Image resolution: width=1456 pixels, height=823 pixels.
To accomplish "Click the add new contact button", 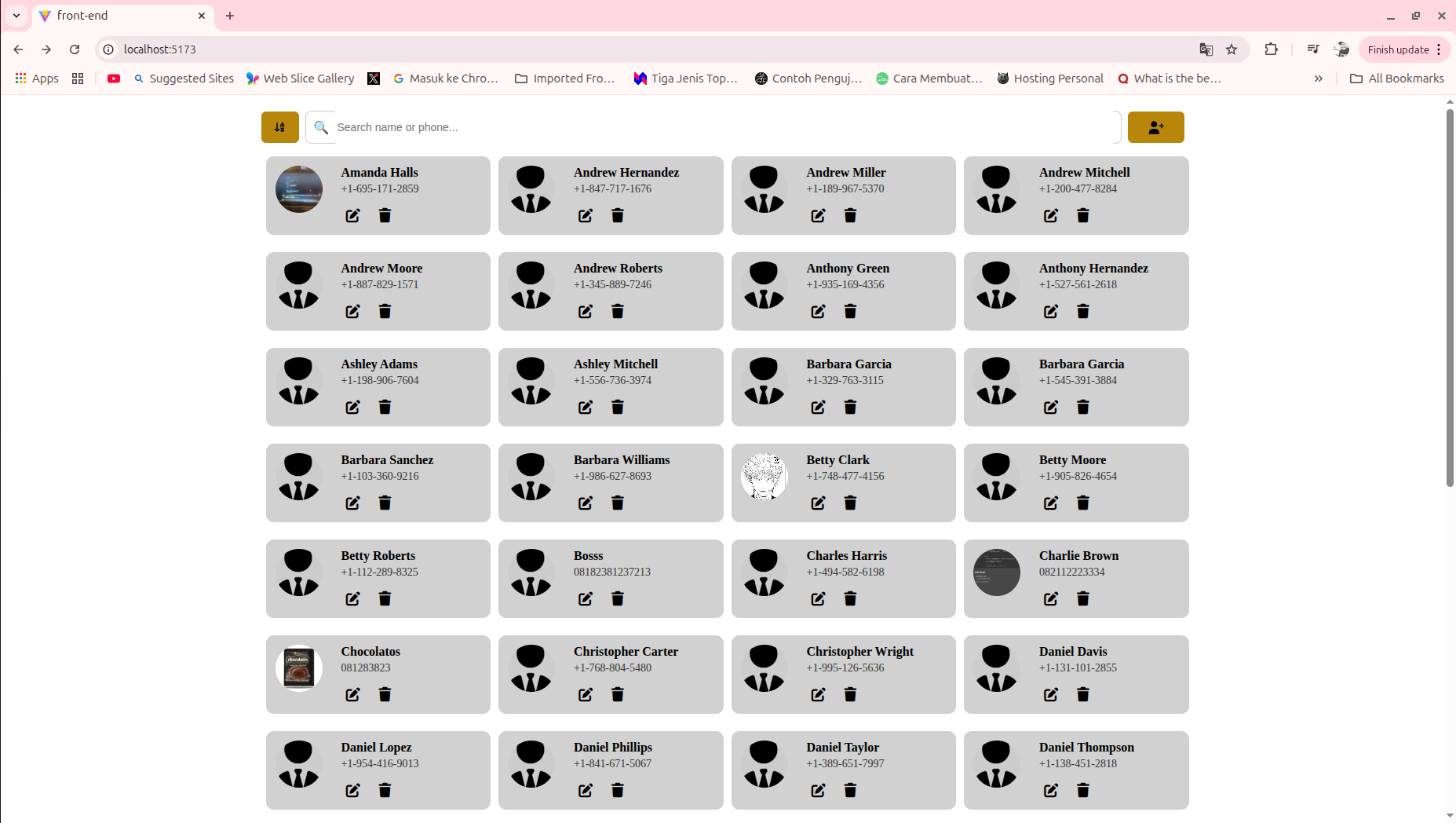I will pyautogui.click(x=1155, y=127).
